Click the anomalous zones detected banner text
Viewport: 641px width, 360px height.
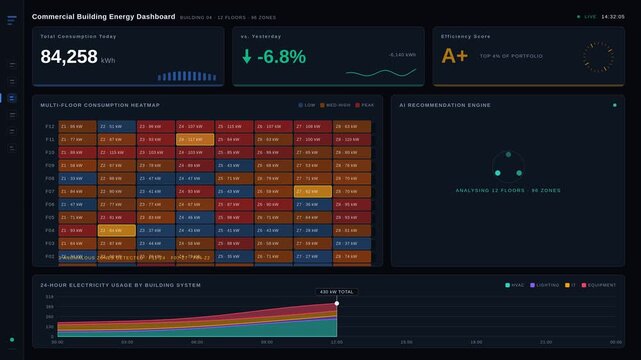click(134, 258)
